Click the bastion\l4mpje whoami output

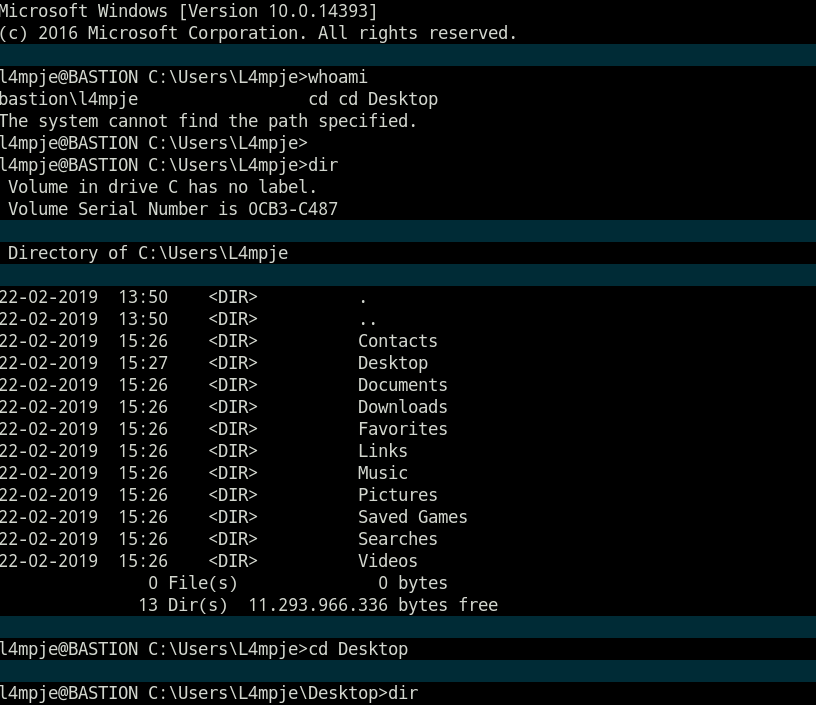68,99
